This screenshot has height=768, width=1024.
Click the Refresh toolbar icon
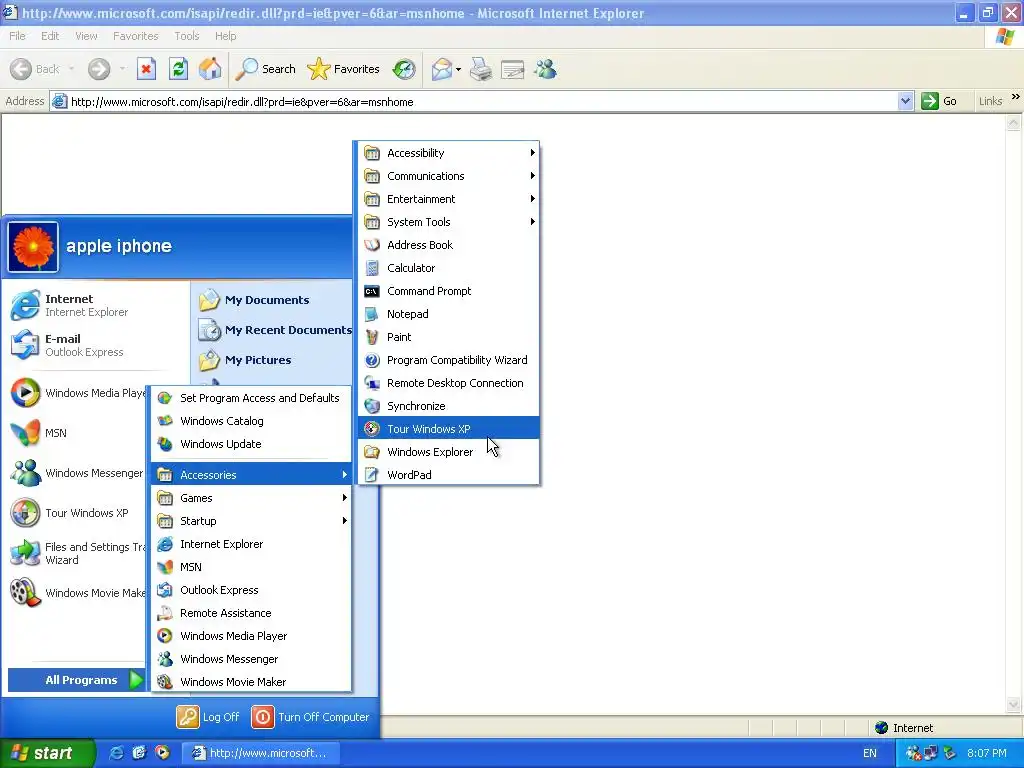click(x=178, y=69)
